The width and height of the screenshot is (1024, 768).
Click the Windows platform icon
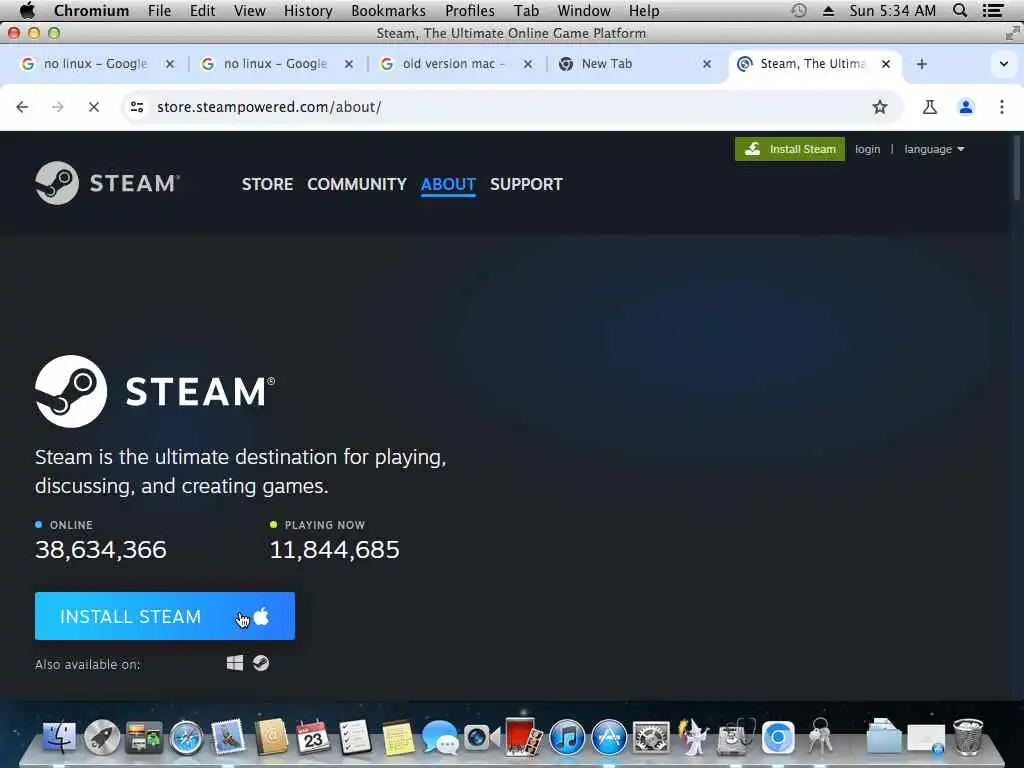234,664
